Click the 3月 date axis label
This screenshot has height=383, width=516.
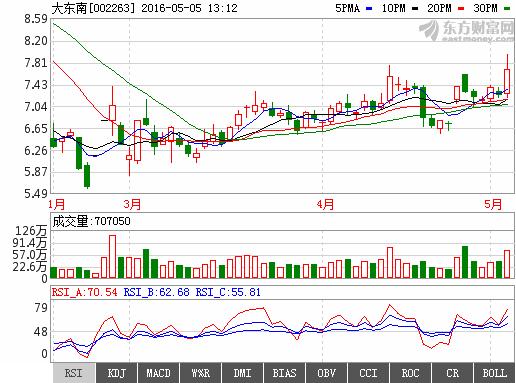[x=132, y=204]
